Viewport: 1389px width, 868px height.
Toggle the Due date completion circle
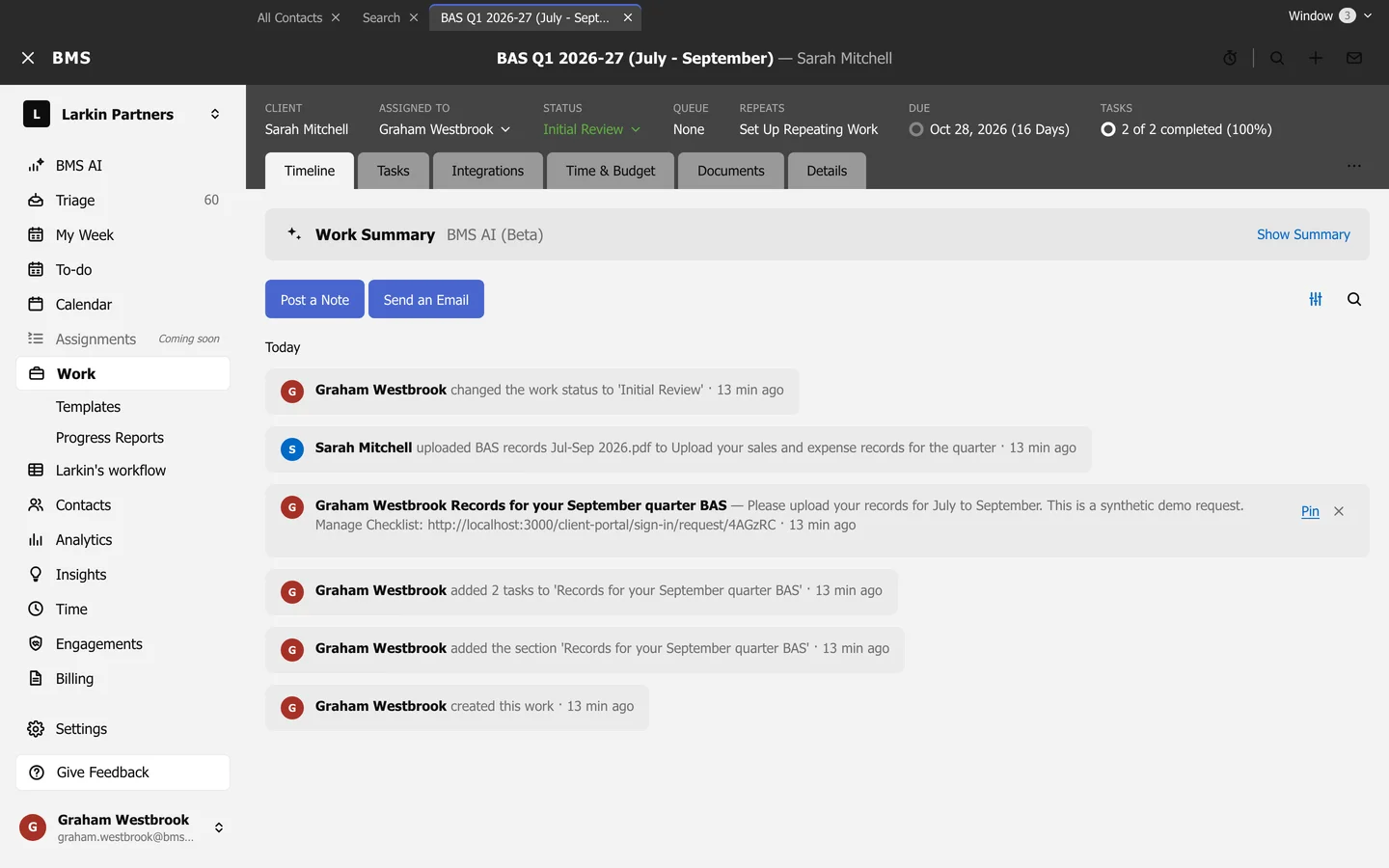click(916, 129)
